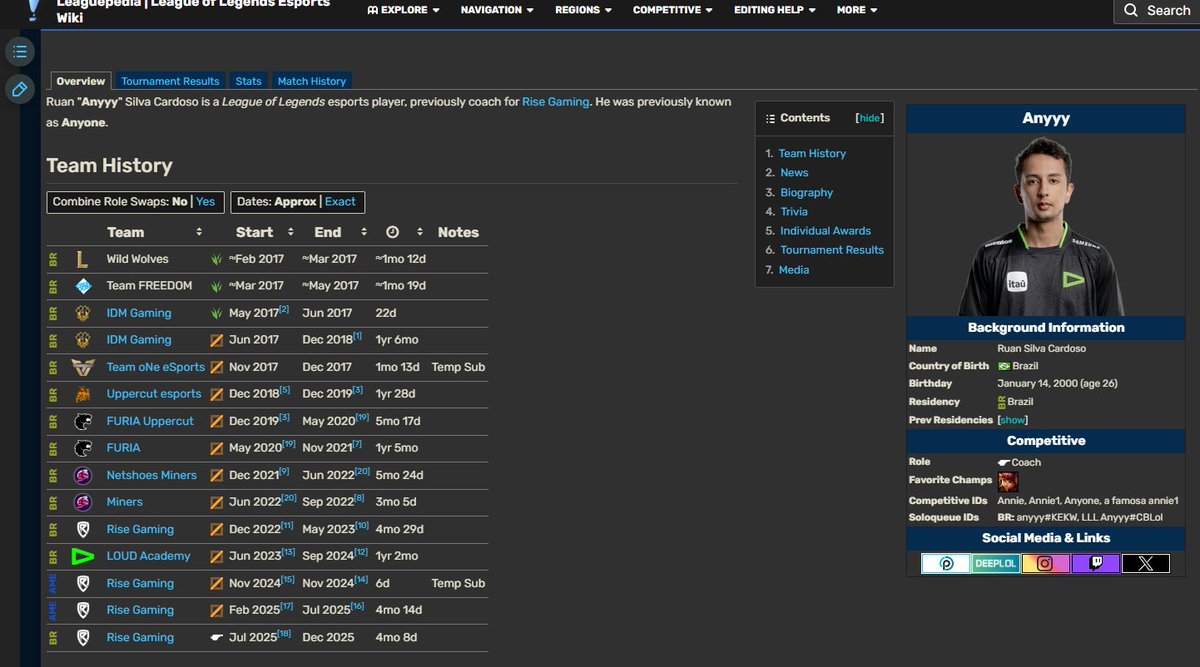
Task: Hide the Contents box
Action: tap(870, 118)
